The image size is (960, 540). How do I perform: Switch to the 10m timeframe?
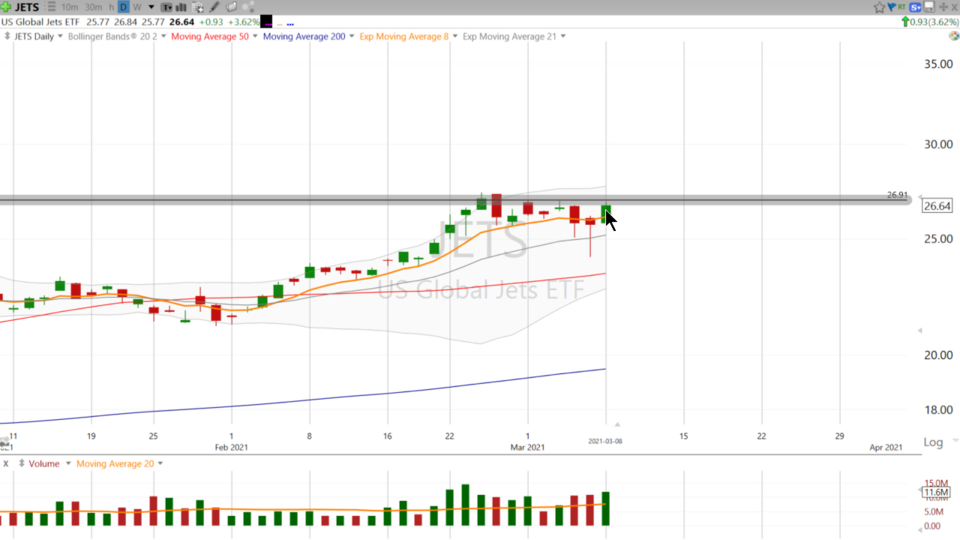pos(70,7)
